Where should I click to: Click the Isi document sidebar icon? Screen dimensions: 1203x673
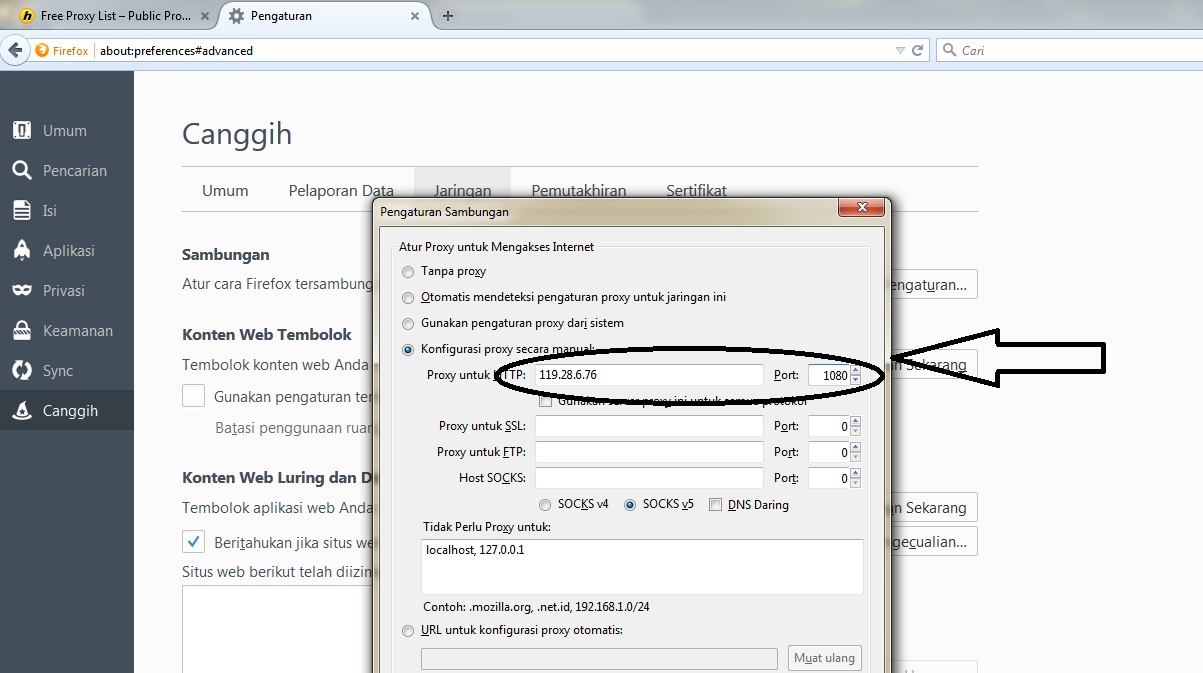[x=22, y=210]
